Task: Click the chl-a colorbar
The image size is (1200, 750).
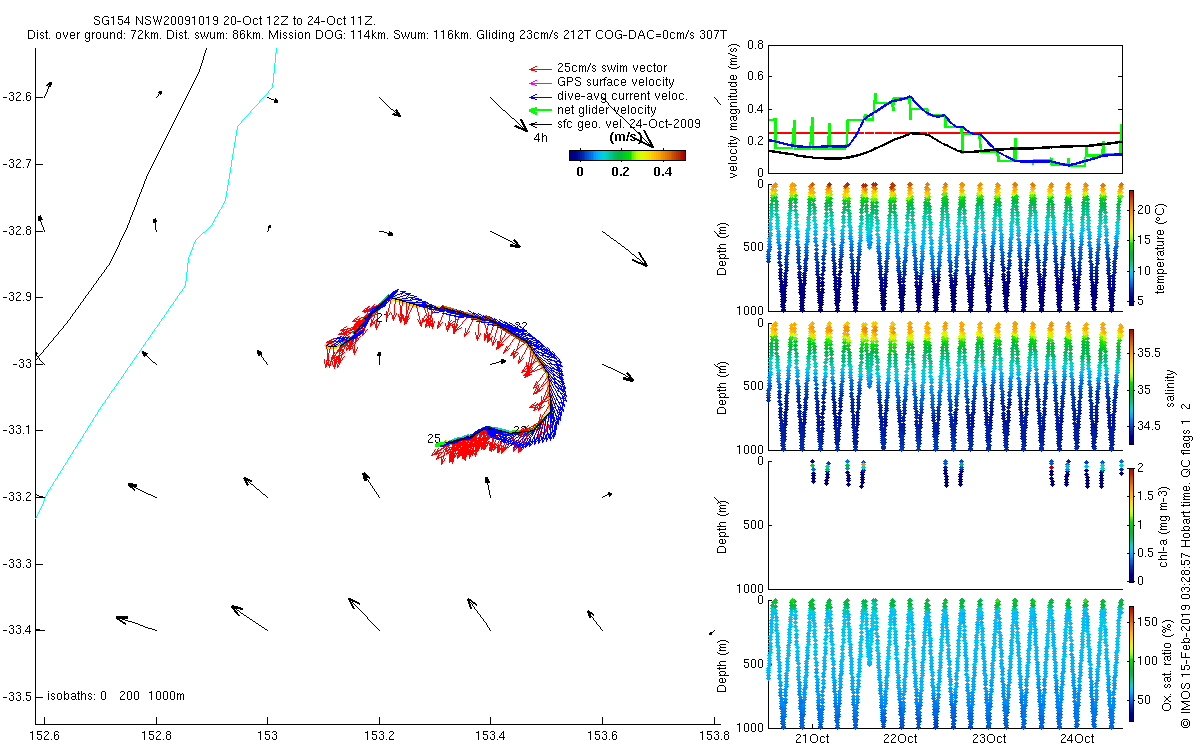Action: 1132,524
